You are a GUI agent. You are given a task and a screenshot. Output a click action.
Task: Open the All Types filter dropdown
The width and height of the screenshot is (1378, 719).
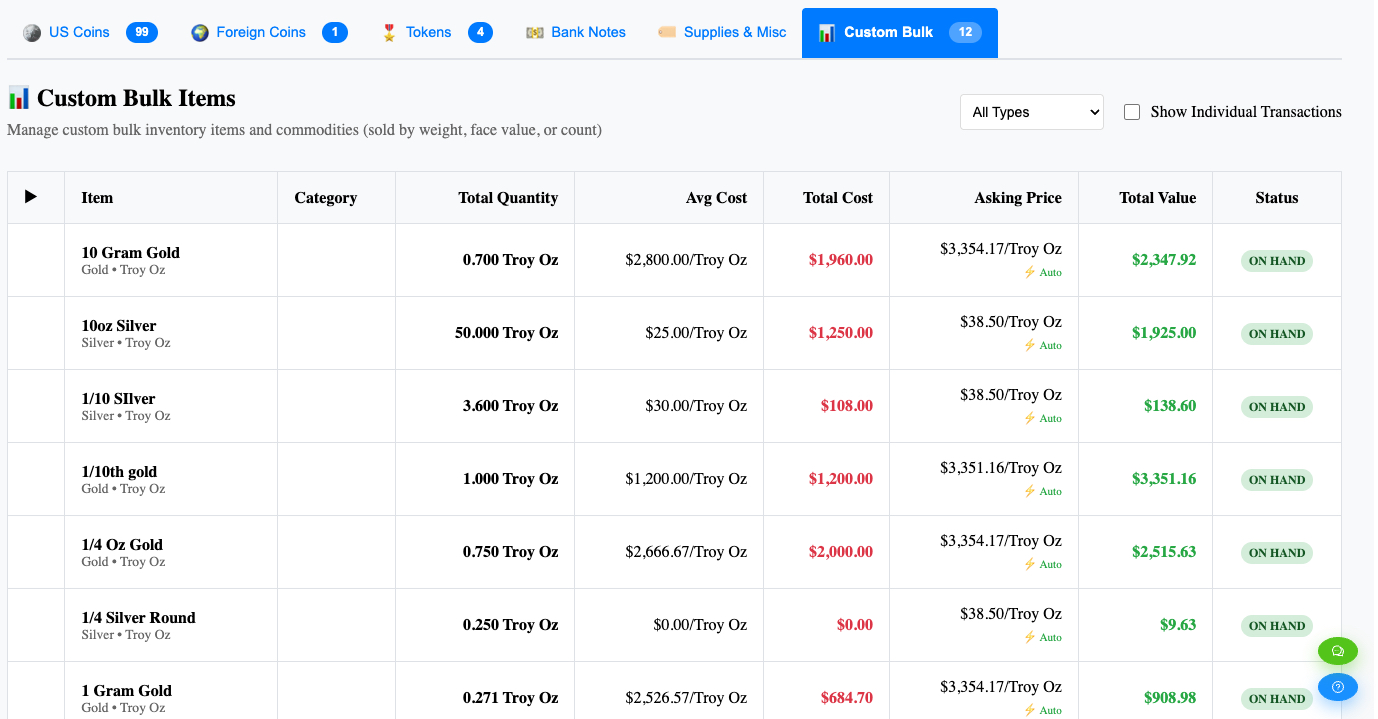(1031, 112)
